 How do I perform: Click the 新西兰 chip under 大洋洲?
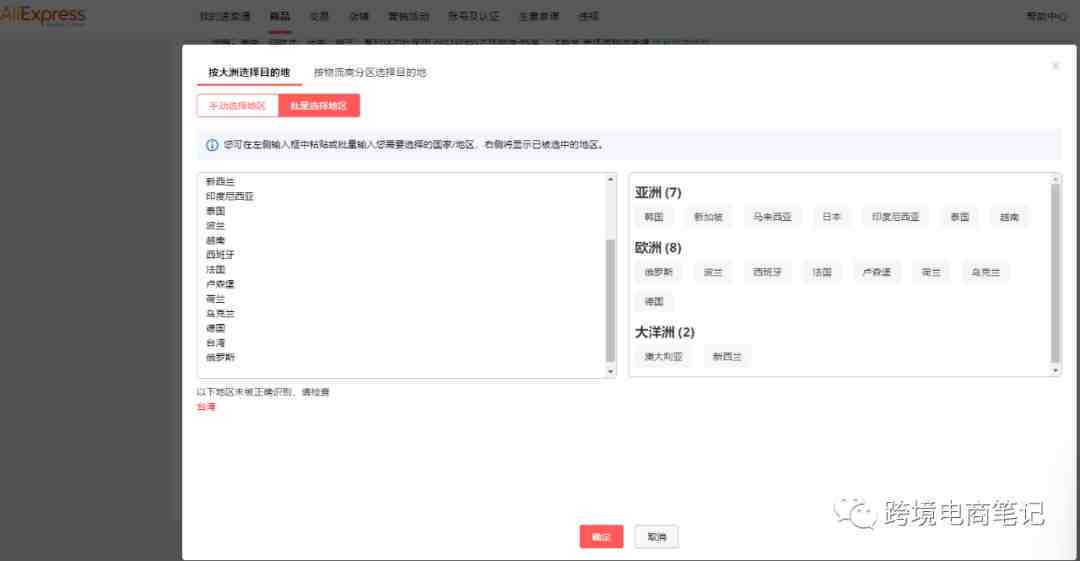tap(727, 356)
